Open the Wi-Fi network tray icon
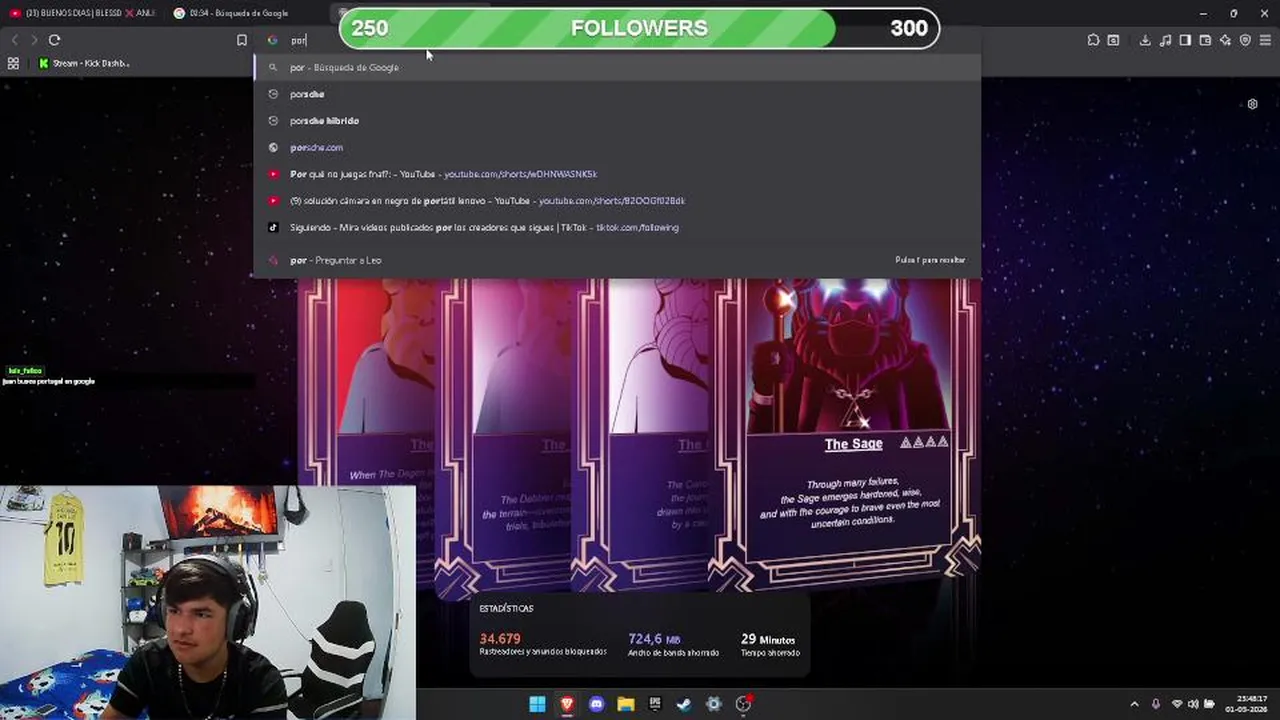The width and height of the screenshot is (1280, 720). 1177,704
